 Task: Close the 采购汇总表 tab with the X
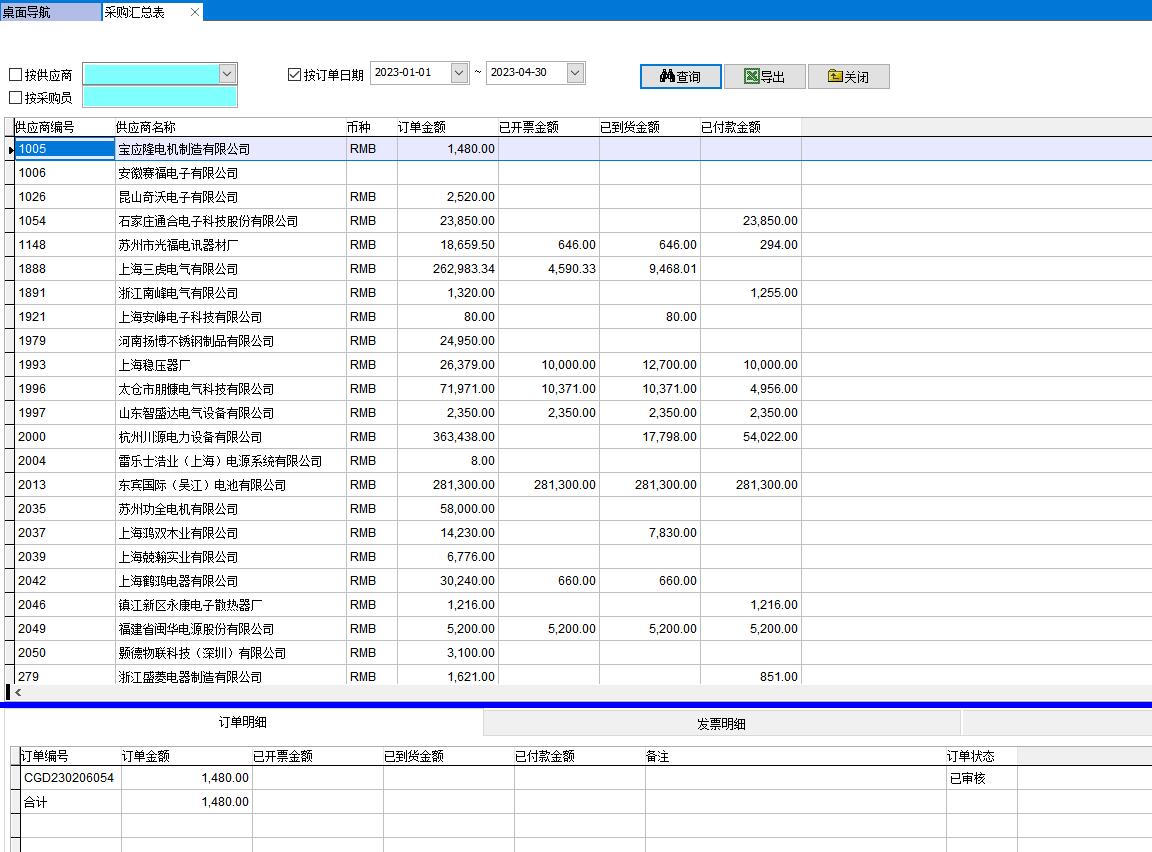pyautogui.click(x=194, y=12)
